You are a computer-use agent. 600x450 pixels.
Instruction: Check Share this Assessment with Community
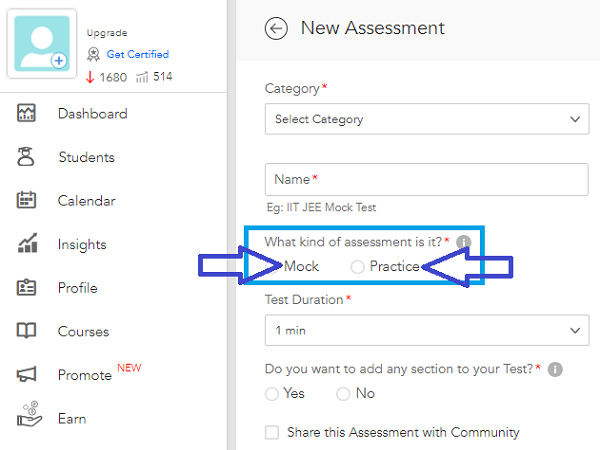click(272, 432)
